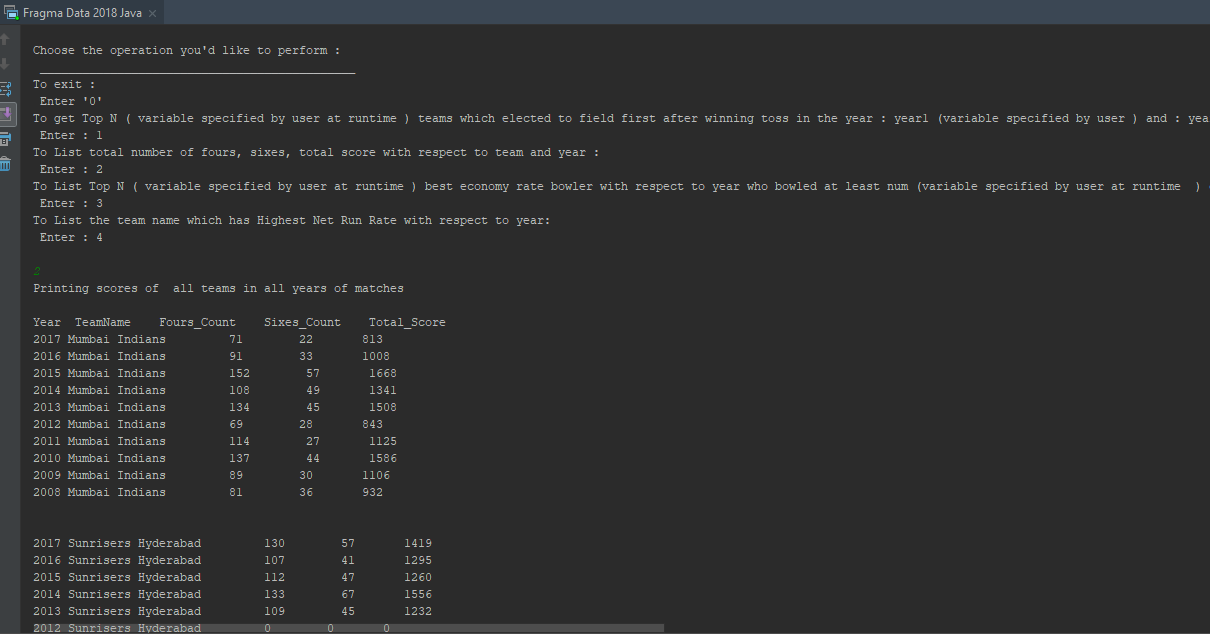The height and width of the screenshot is (634, 1210).
Task: Click the 'Sixes_Count' column header
Action: [302, 322]
